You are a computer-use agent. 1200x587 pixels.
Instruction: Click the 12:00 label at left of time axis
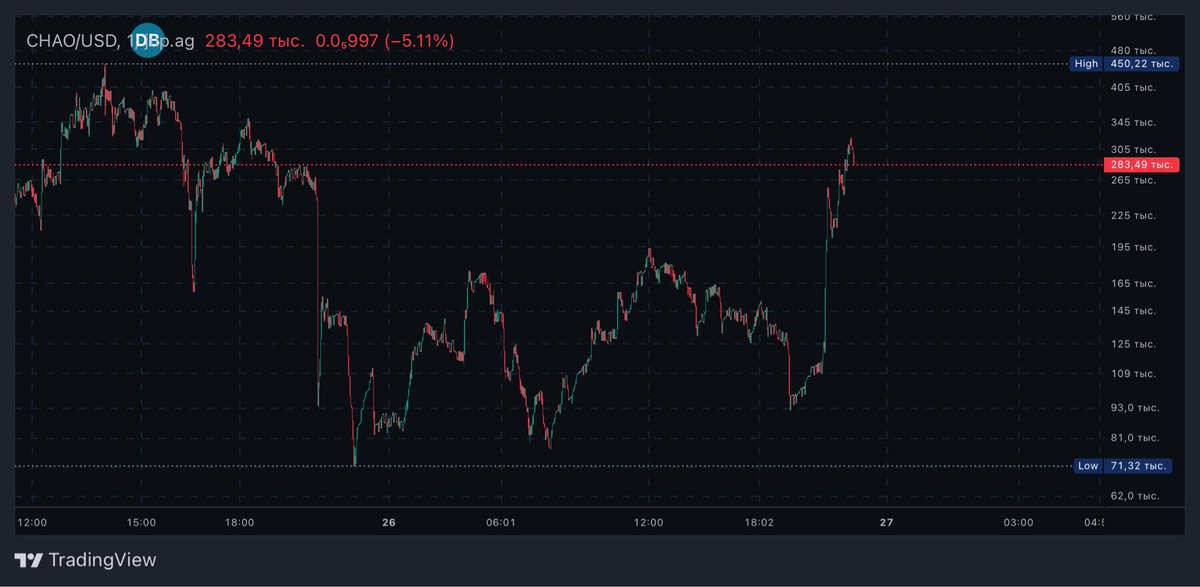(x=33, y=522)
